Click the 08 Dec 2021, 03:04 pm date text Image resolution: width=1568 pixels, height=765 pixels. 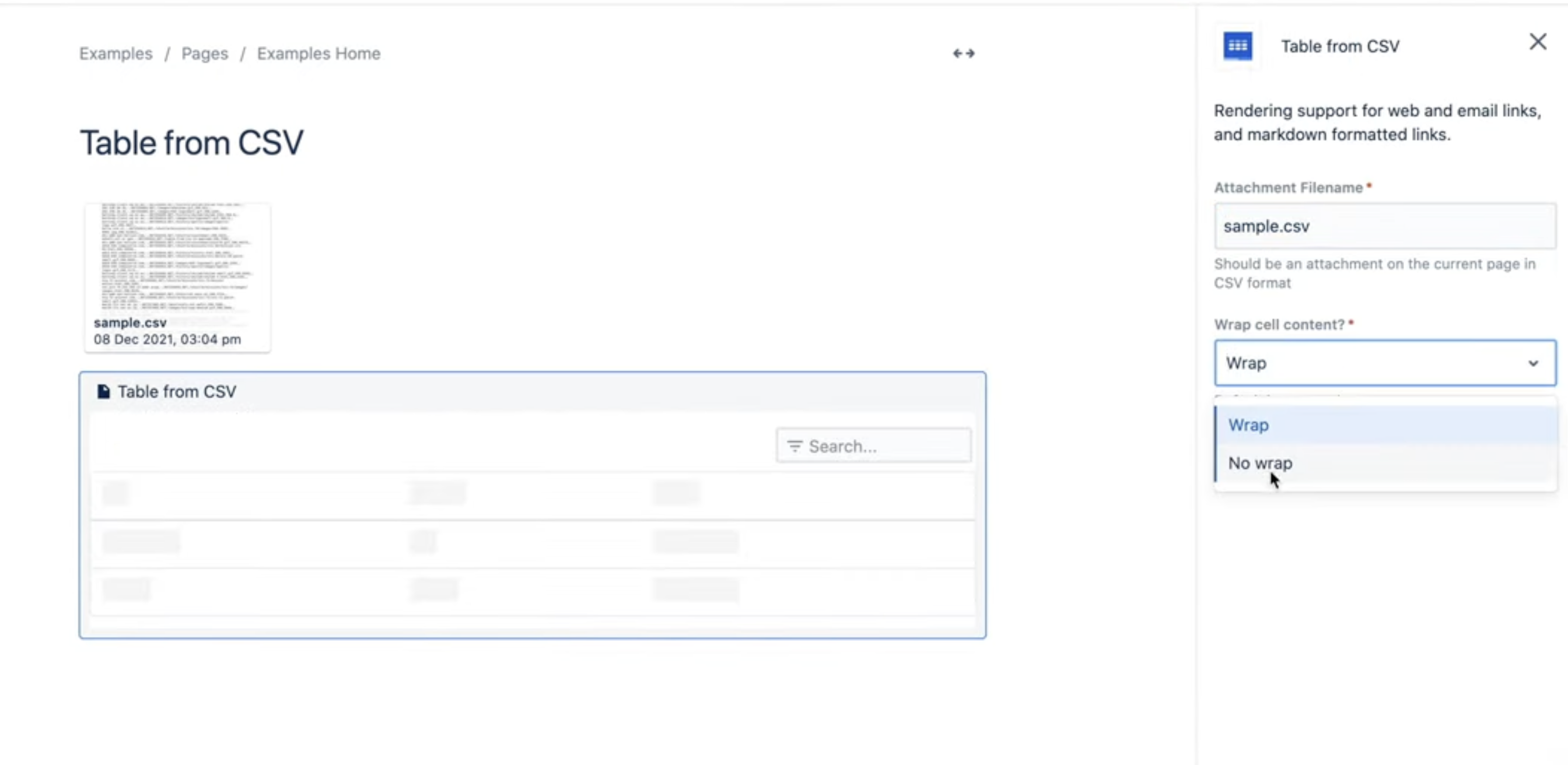coord(167,339)
